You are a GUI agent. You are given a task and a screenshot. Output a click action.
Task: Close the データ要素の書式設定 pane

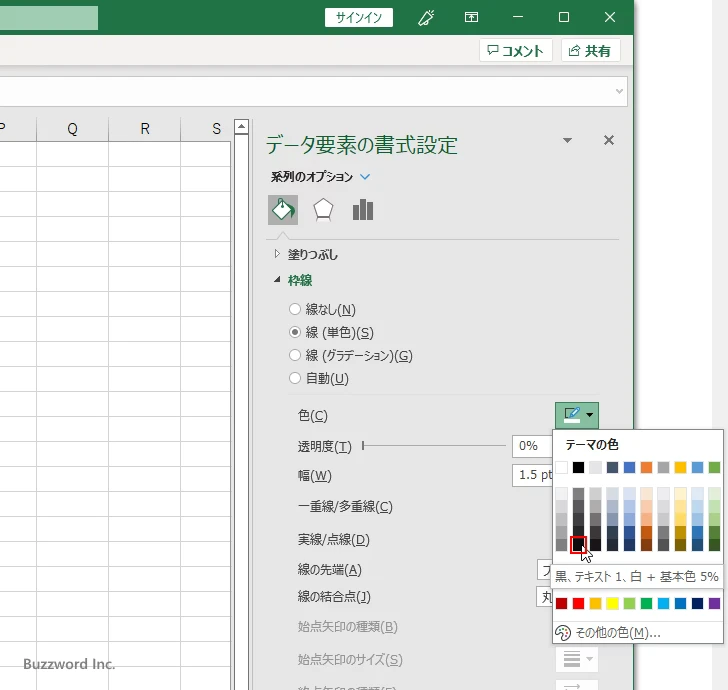[608, 141]
